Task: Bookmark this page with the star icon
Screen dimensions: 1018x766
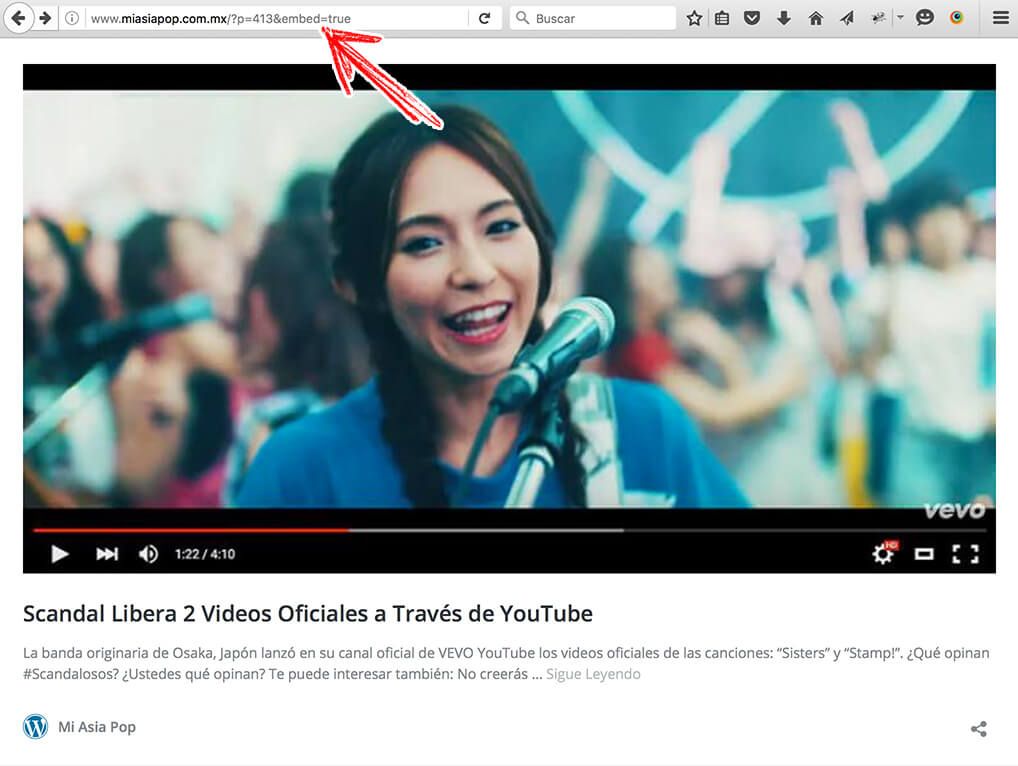Action: (694, 18)
